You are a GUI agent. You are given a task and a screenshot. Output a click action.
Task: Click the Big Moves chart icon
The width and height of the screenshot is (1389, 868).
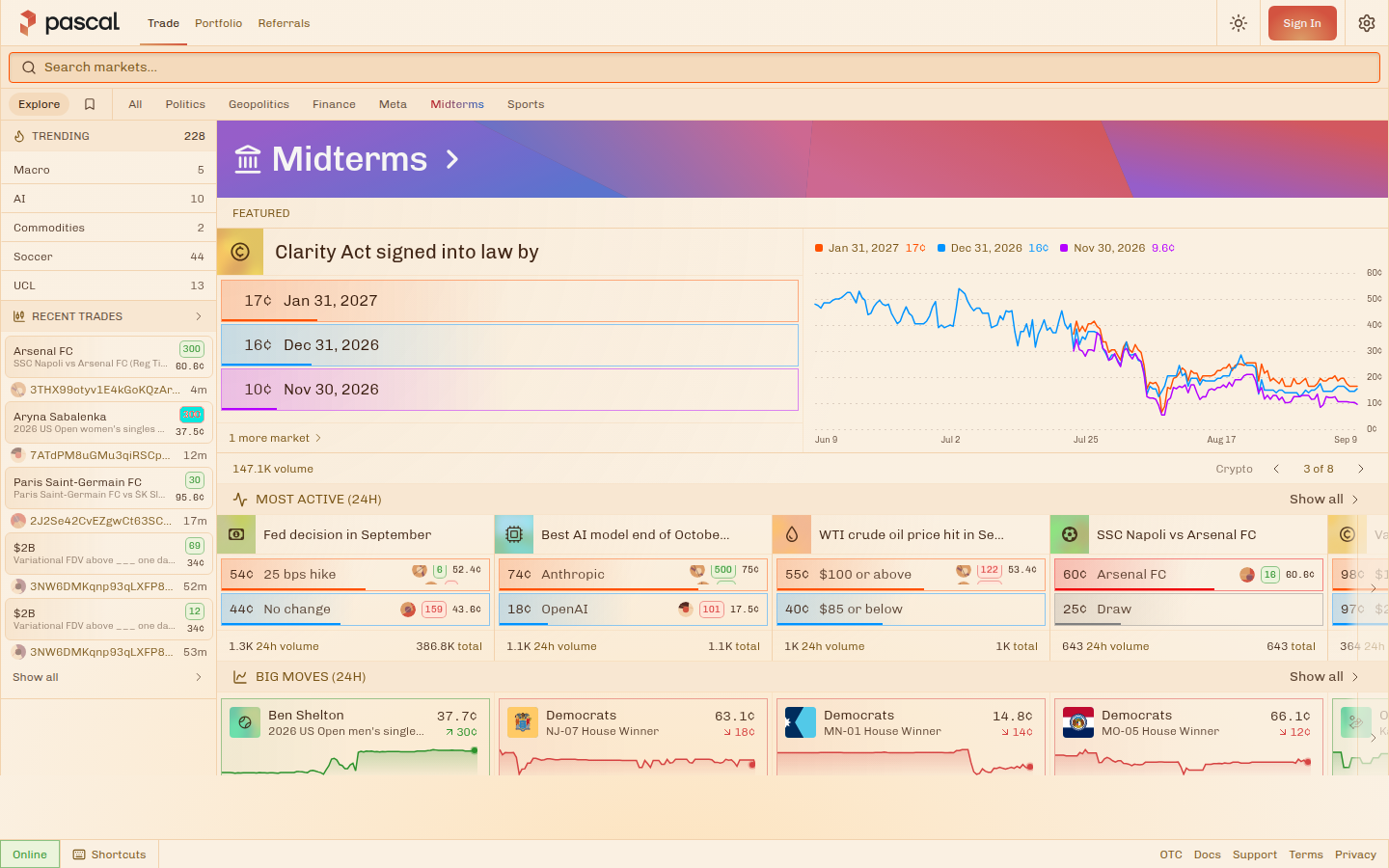(240, 677)
